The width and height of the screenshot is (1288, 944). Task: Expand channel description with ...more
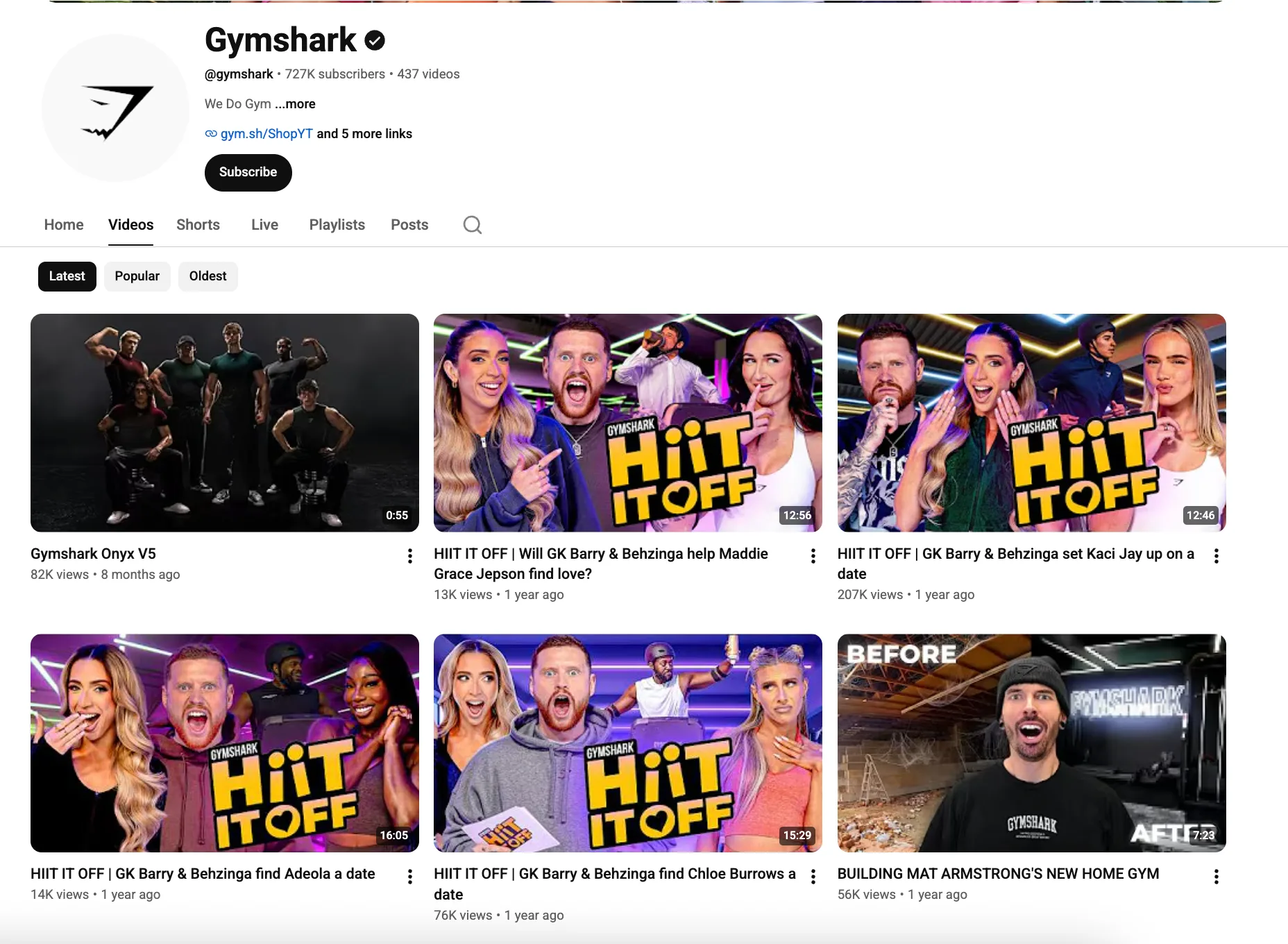[295, 104]
